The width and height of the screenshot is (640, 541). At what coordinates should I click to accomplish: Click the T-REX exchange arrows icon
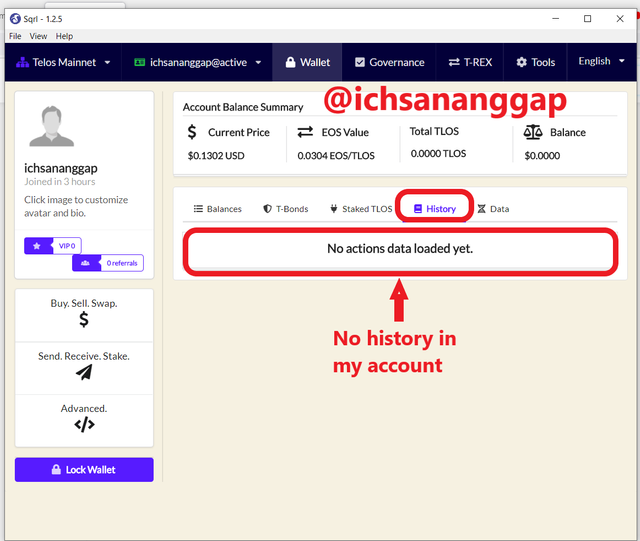[x=454, y=62]
